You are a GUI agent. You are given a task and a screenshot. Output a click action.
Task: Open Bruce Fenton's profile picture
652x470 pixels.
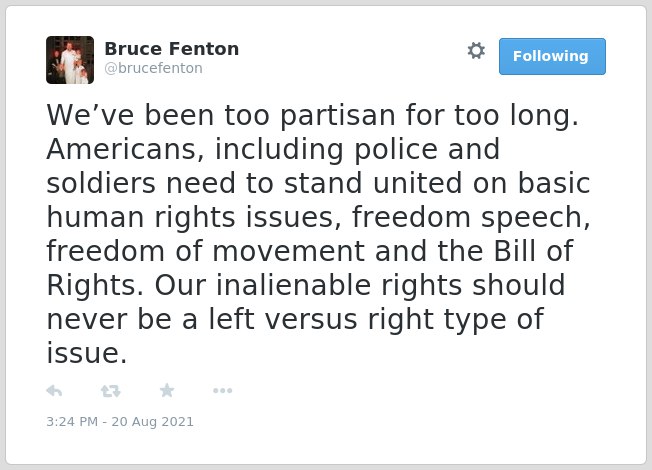70,60
